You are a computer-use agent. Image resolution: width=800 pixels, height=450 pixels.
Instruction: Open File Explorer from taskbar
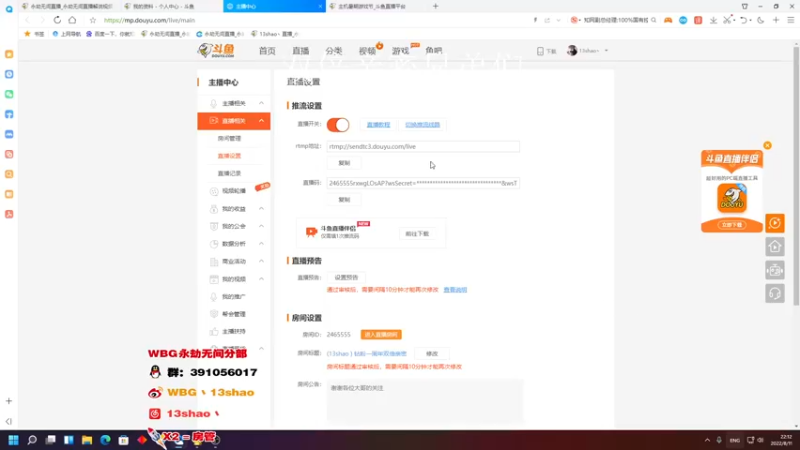pos(87,440)
